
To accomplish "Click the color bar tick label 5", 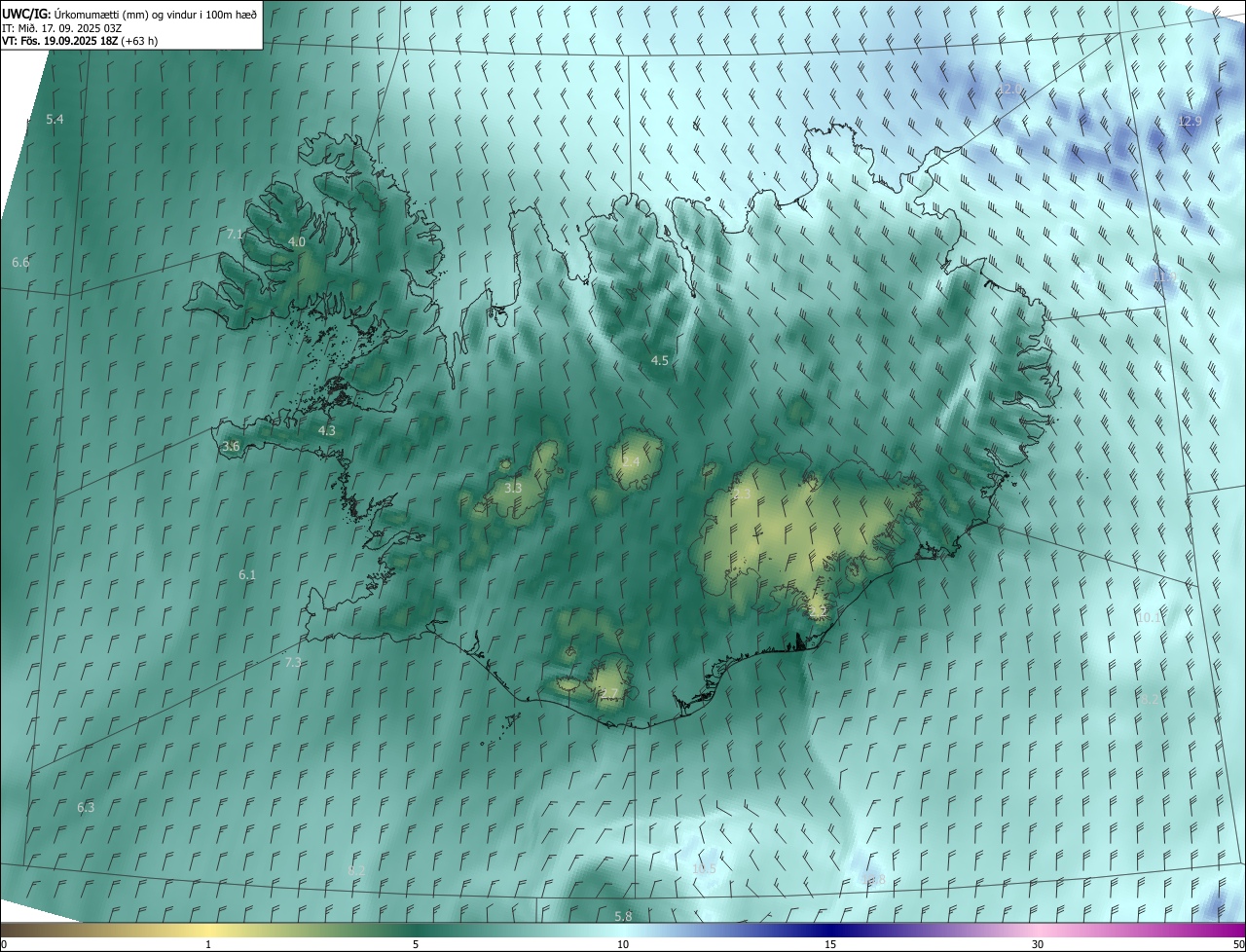I will pyautogui.click(x=416, y=944).
